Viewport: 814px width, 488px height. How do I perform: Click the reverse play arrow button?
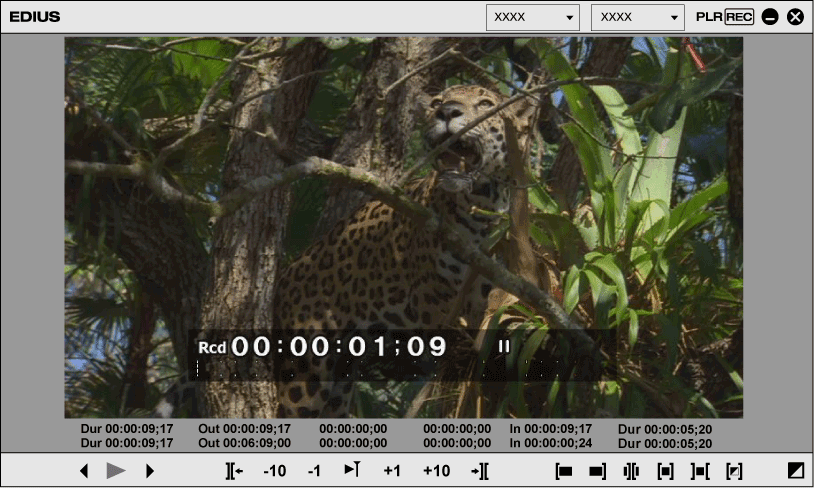coord(84,471)
